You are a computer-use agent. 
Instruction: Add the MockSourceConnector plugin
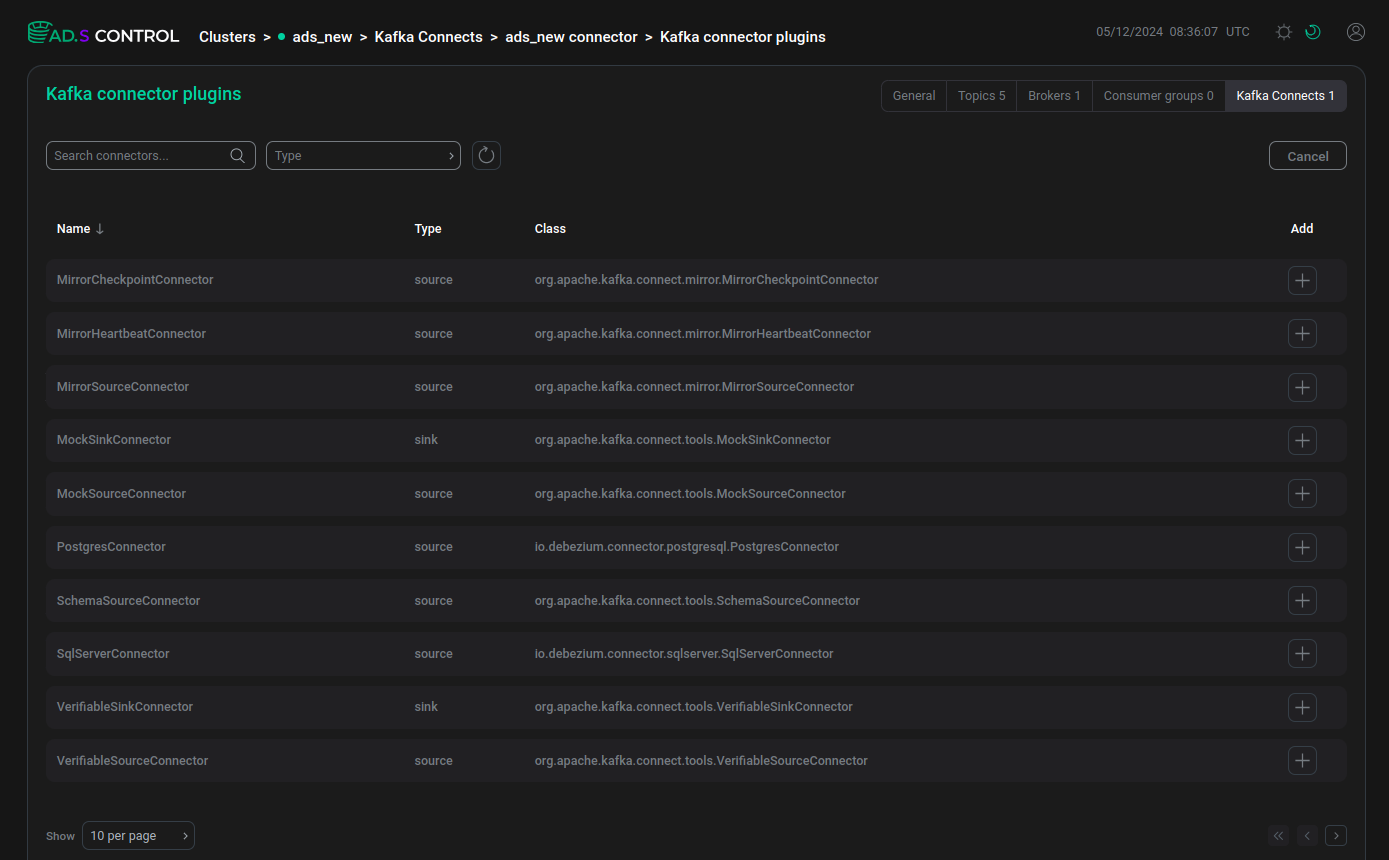tap(1302, 494)
